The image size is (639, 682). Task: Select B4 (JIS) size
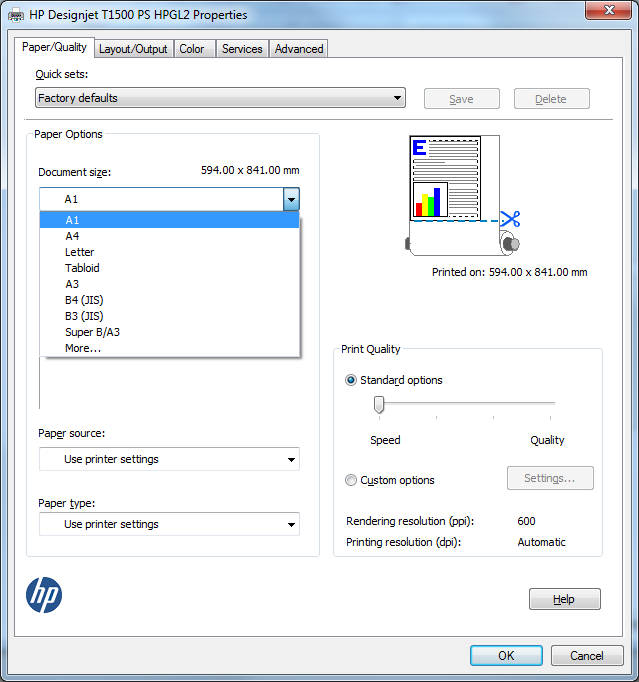pyautogui.click(x=169, y=300)
